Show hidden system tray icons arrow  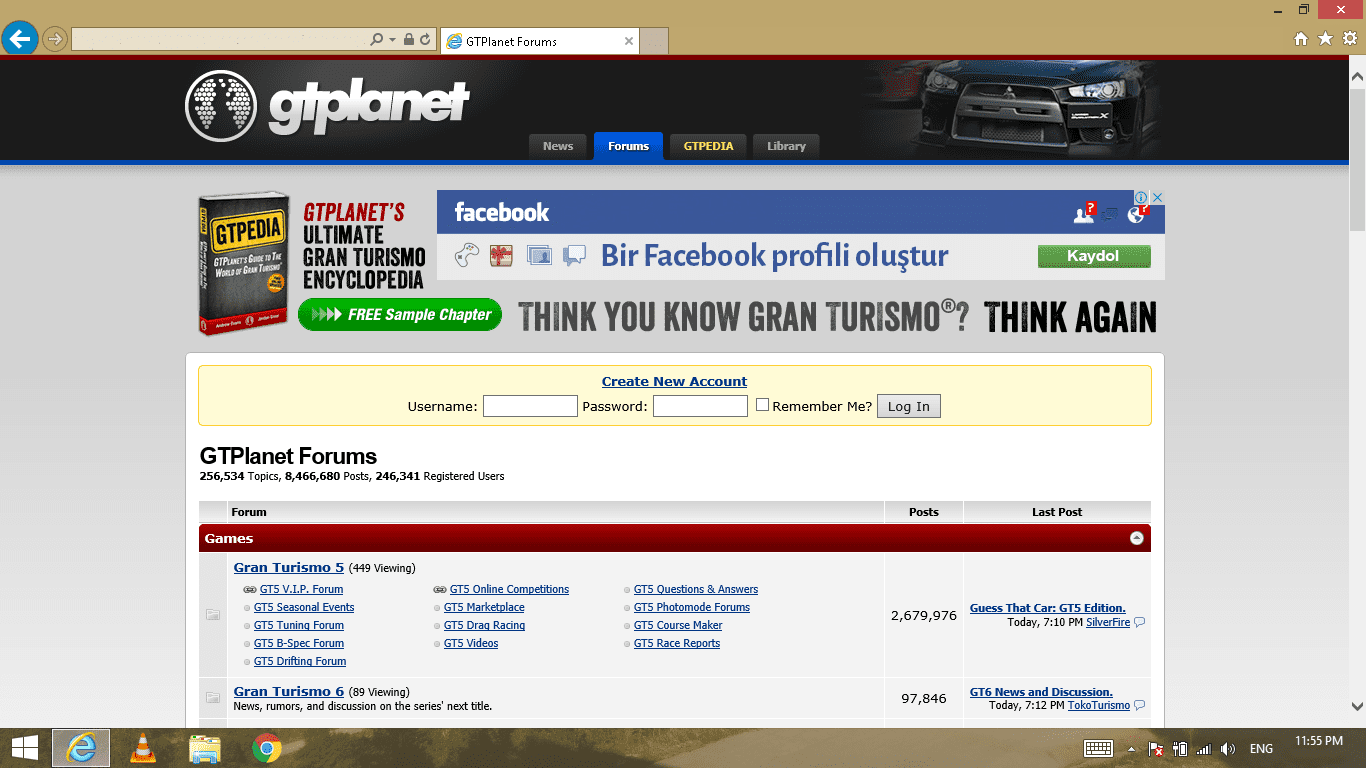click(x=1131, y=748)
